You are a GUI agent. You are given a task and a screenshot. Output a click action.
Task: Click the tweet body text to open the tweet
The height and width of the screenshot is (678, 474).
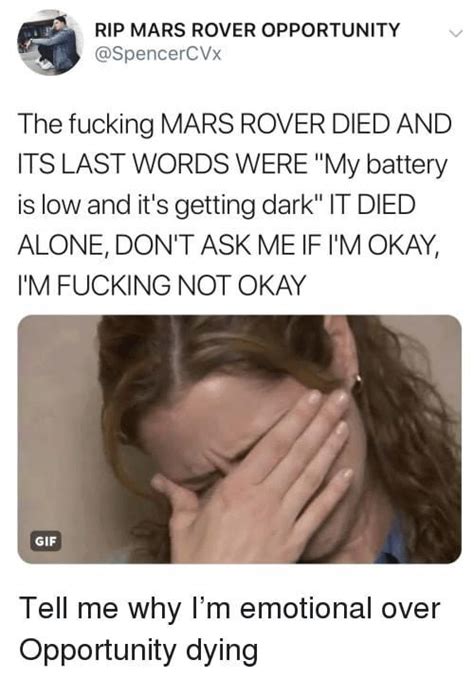pos(234,204)
